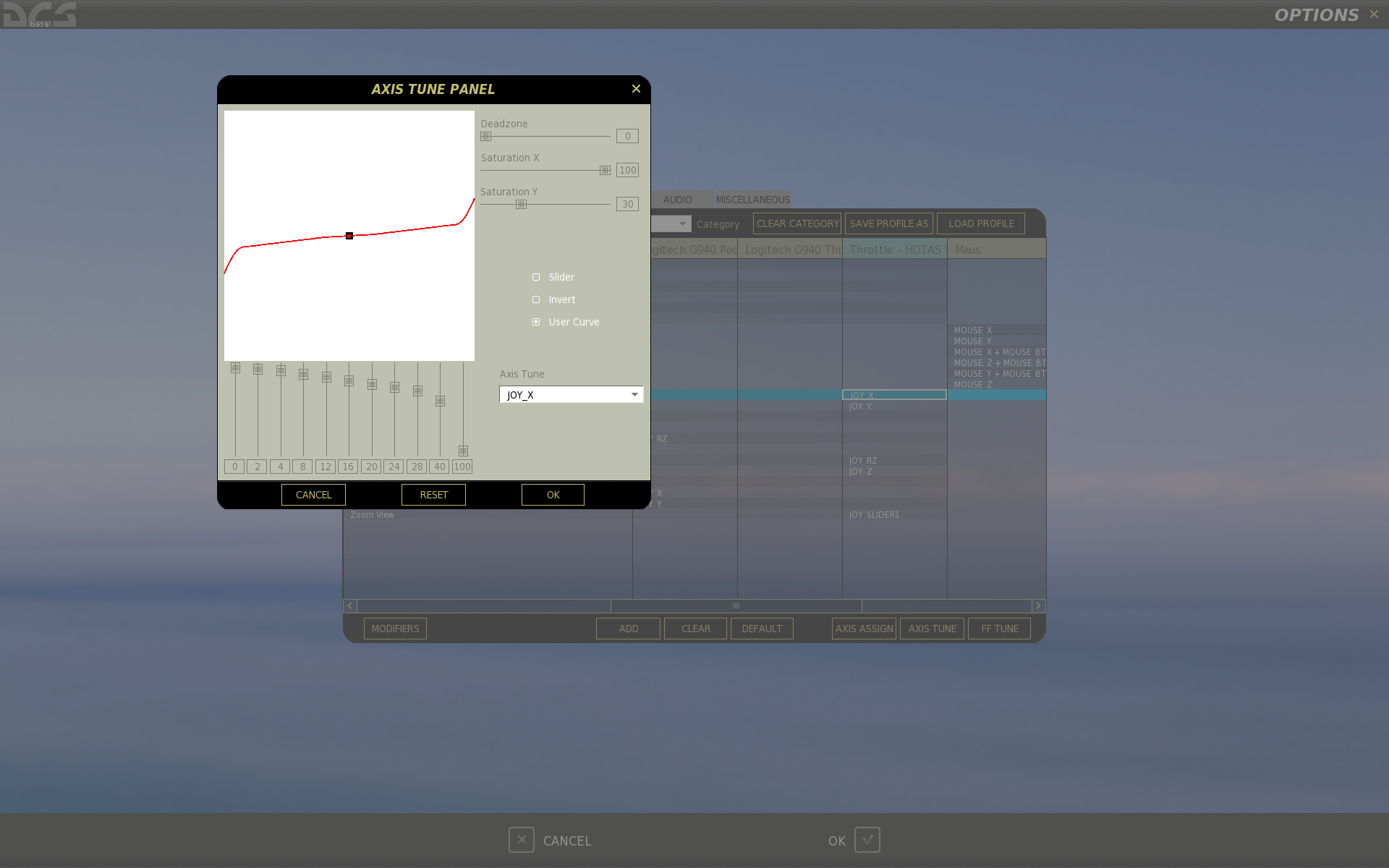The height and width of the screenshot is (868, 1389).
Task: Click the curve value field showing 100
Action: pyautogui.click(x=462, y=467)
